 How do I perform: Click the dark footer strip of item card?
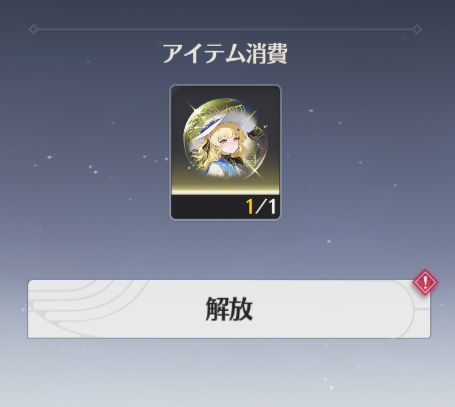coord(225,207)
